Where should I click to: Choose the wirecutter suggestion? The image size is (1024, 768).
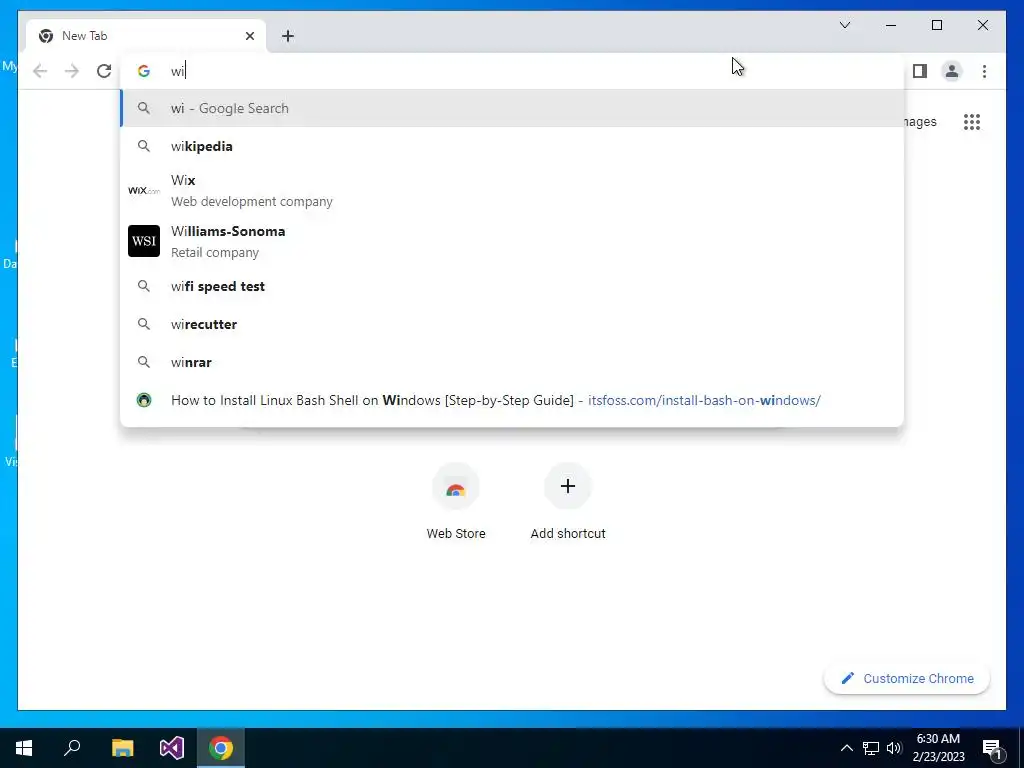click(513, 325)
